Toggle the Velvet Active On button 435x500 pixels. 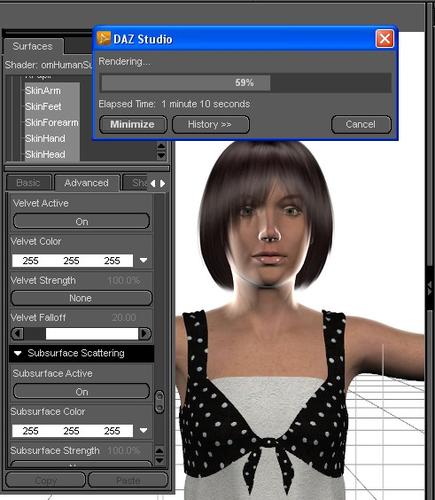[81, 221]
